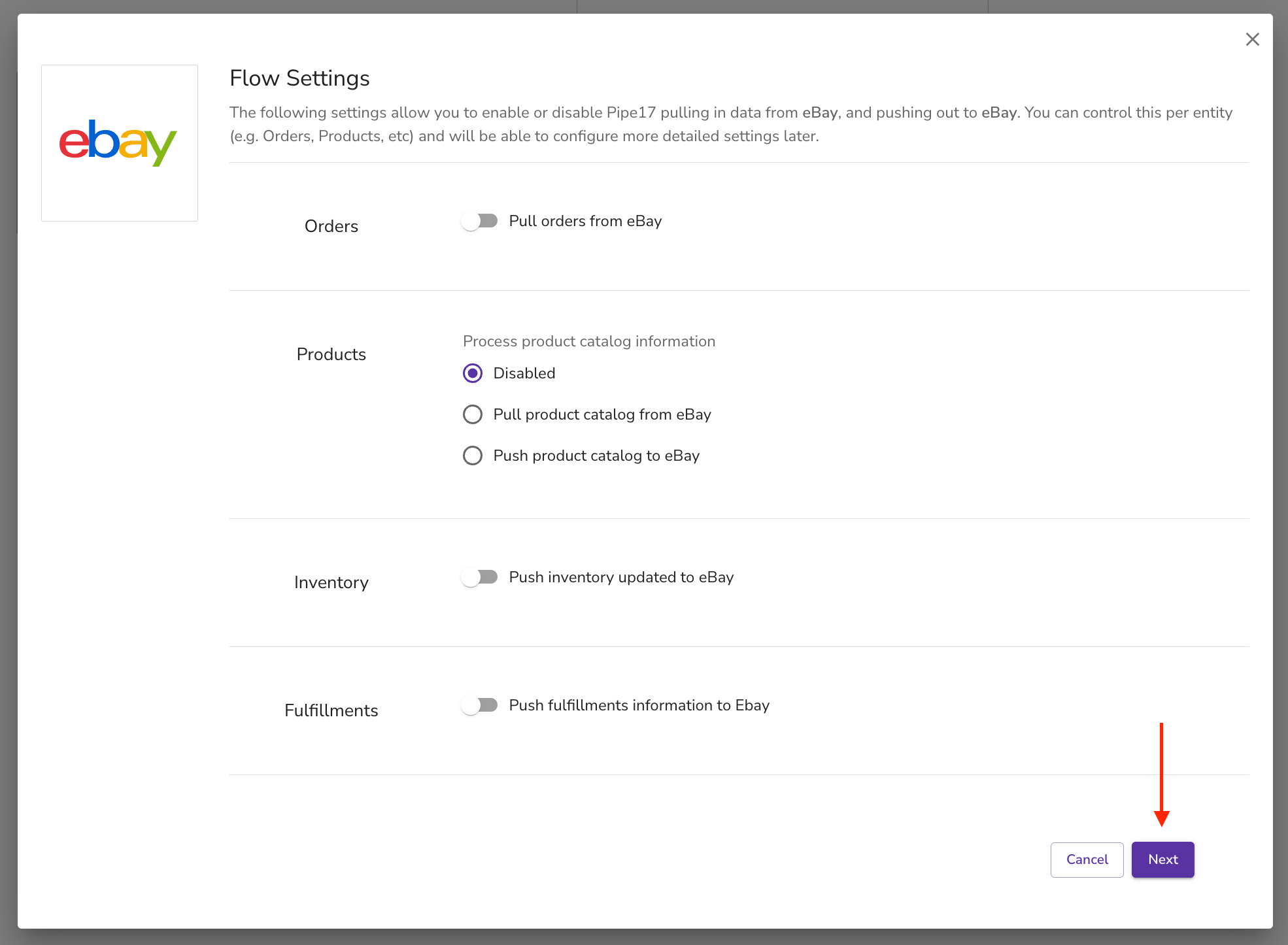This screenshot has height=945, width=1288.
Task: Select pull product catalog from eBay
Action: 472,414
